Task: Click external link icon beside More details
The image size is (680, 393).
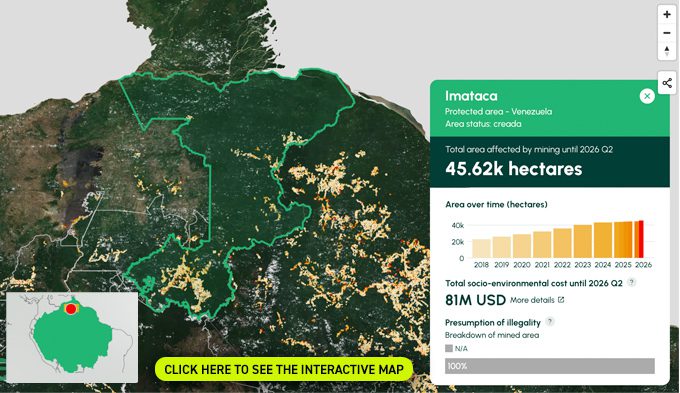Action: coord(561,300)
